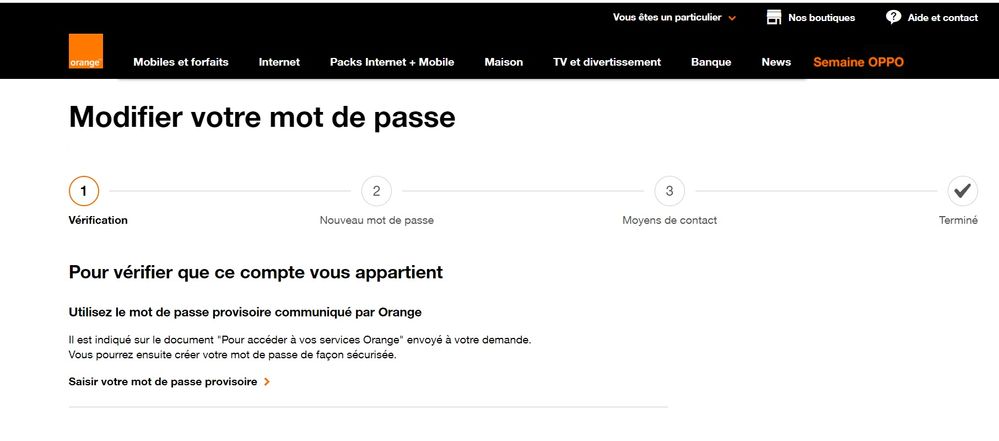Click the Orange logo
The height and width of the screenshot is (441, 999).
[85, 52]
